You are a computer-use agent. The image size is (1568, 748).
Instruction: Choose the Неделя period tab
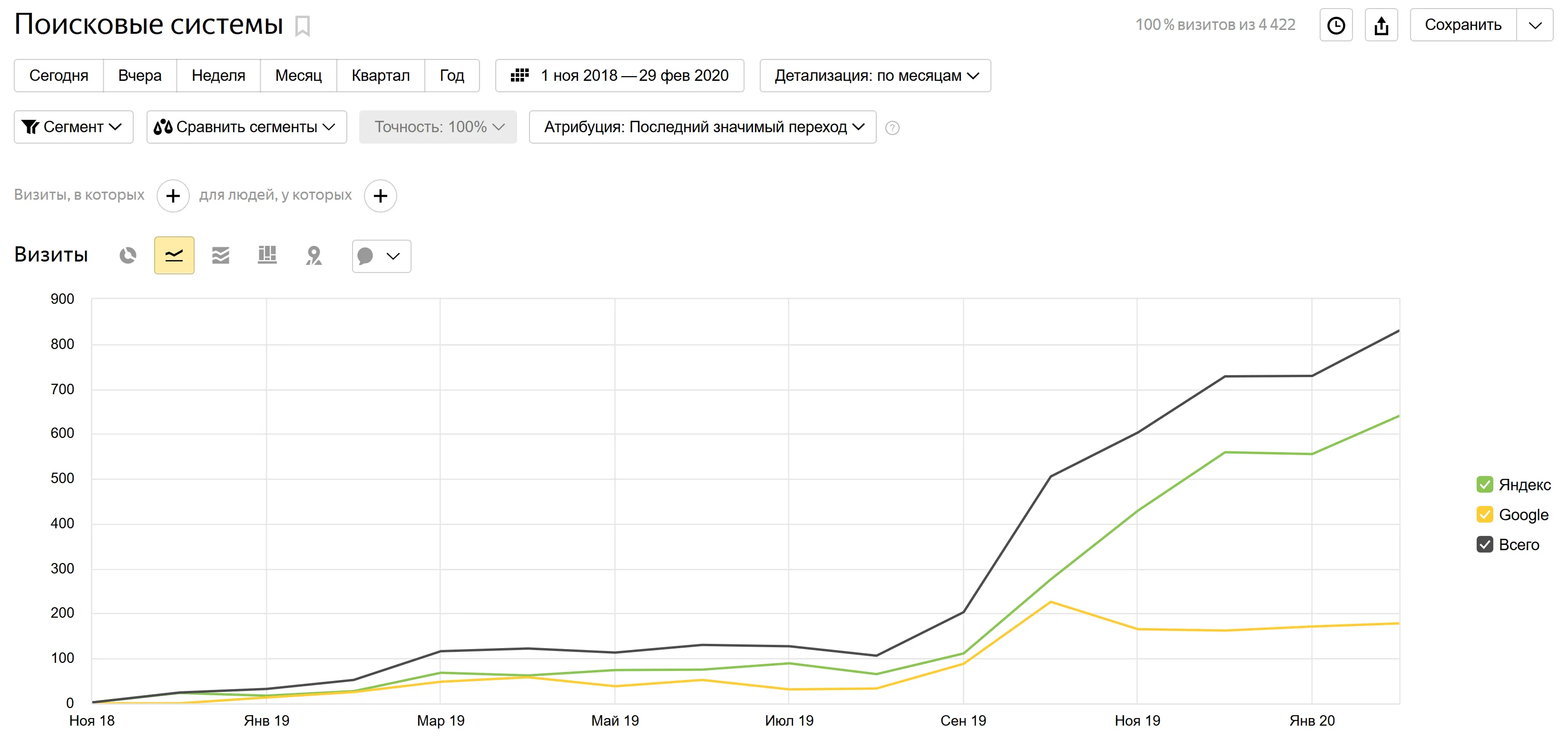(218, 76)
